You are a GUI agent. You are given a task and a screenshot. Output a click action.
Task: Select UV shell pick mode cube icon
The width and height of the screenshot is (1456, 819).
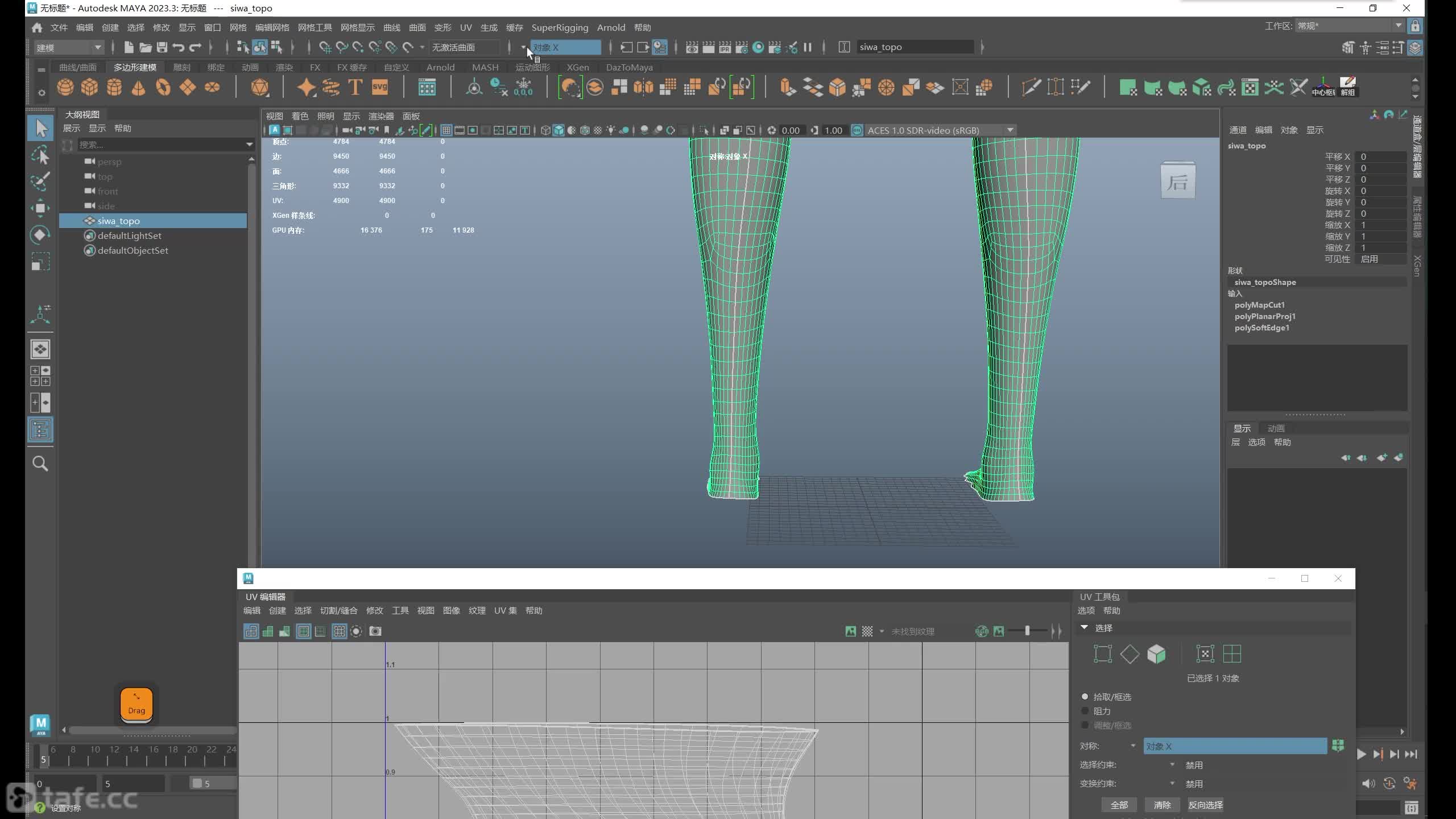(x=1156, y=654)
